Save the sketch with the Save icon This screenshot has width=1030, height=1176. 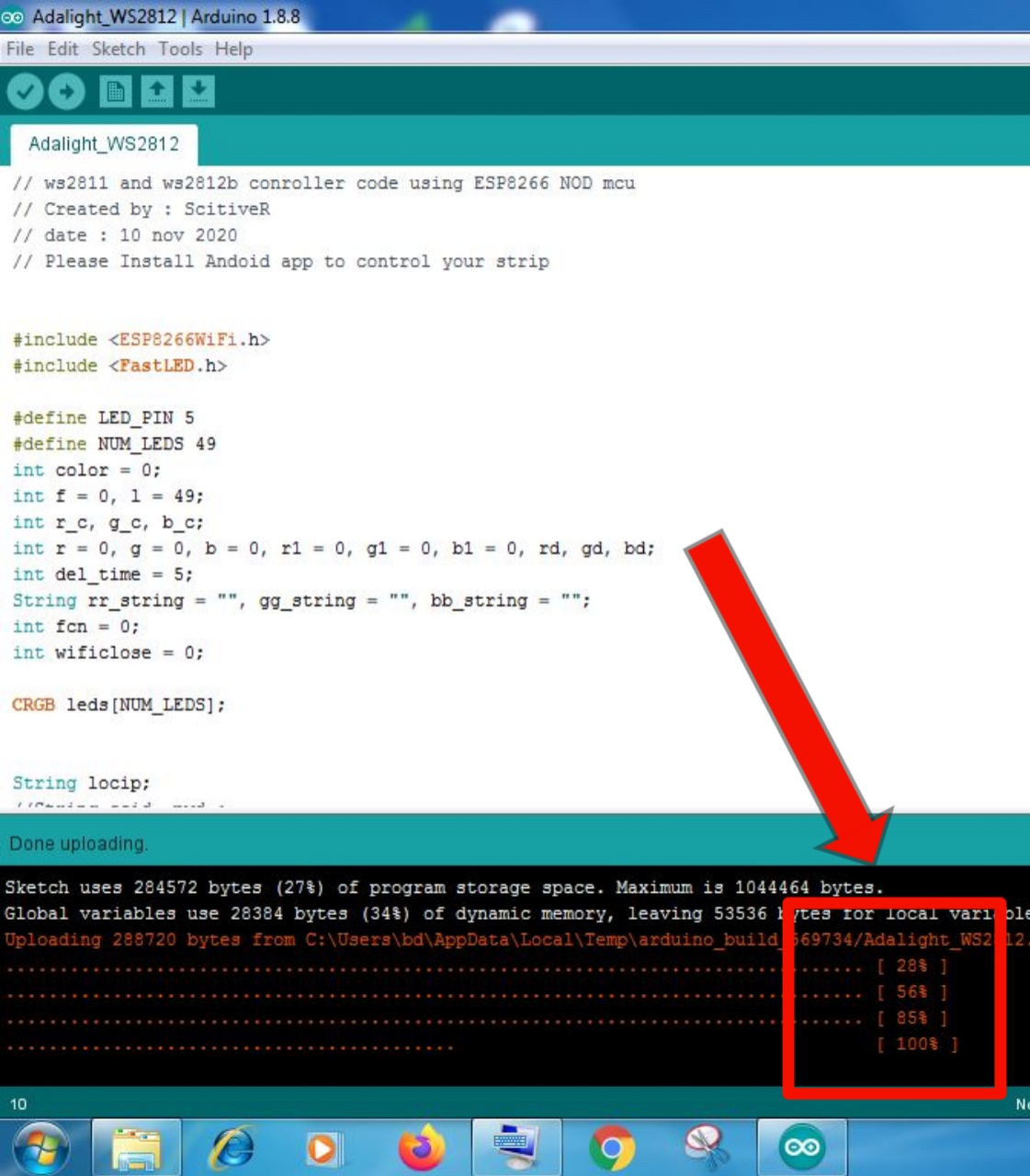coord(198,91)
